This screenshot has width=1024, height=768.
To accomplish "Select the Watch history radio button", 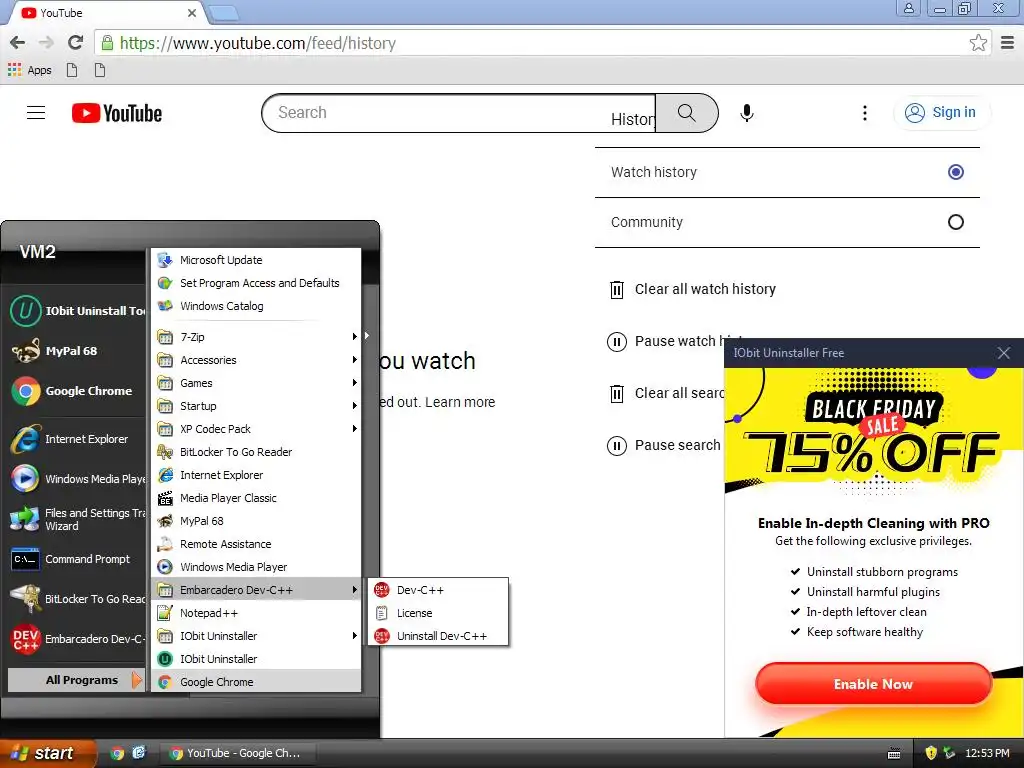I will pos(955,172).
